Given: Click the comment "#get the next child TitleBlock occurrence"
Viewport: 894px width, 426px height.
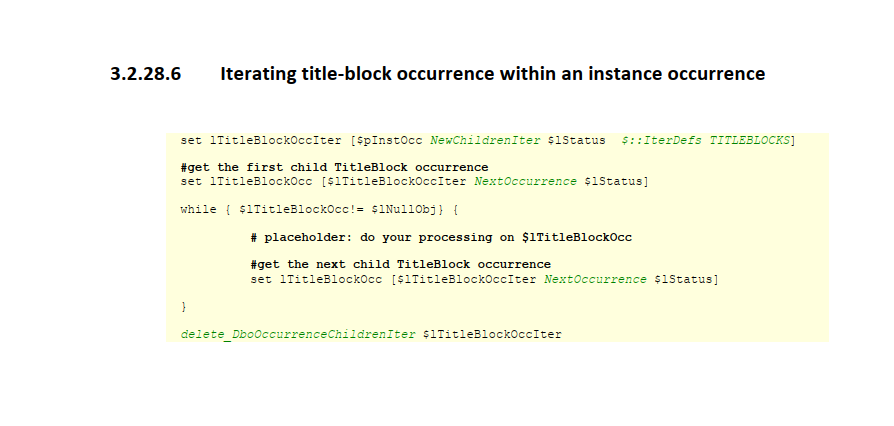Looking at the screenshot, I should (400, 264).
